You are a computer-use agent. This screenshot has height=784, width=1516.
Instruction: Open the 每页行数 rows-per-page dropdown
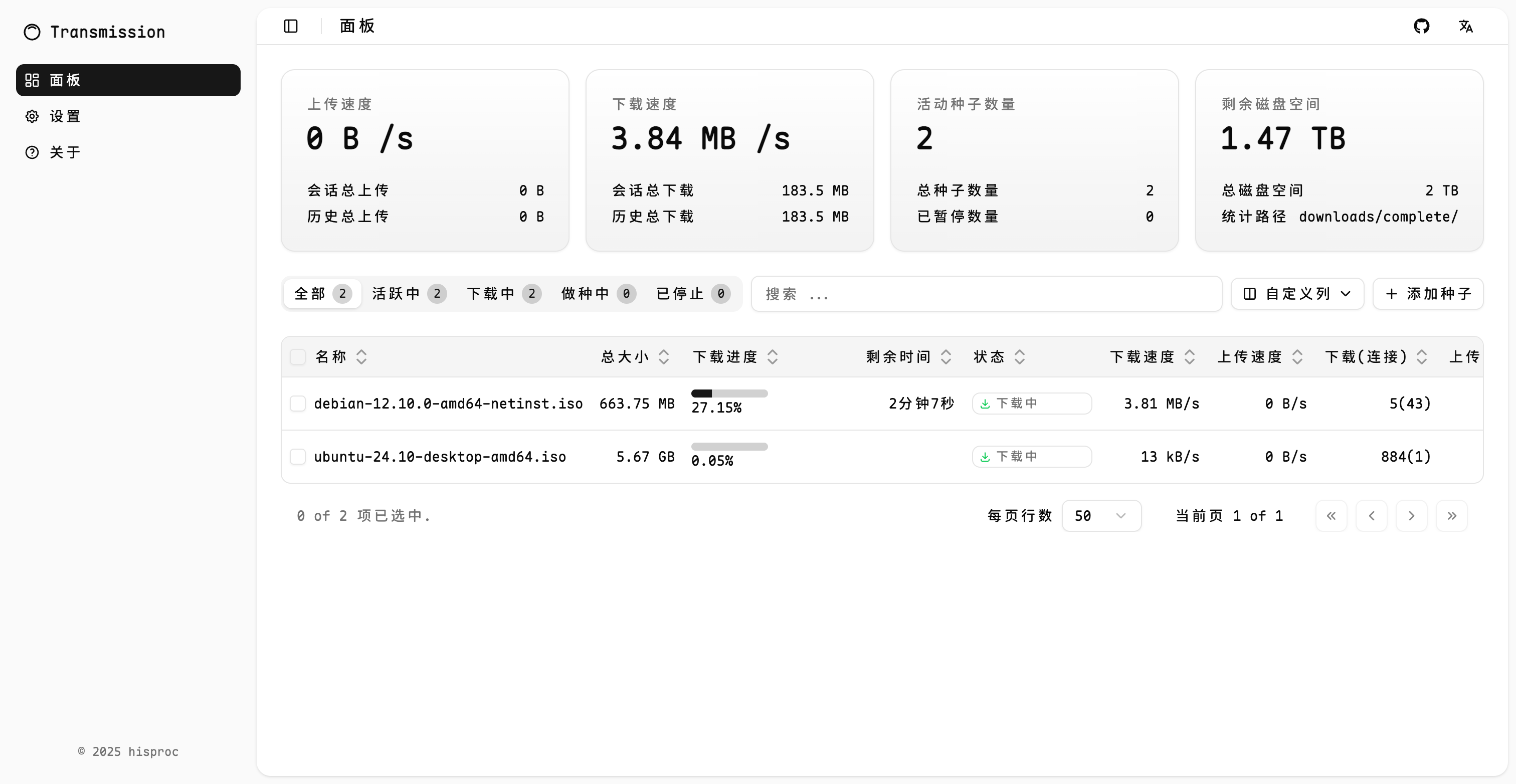click(x=1101, y=516)
